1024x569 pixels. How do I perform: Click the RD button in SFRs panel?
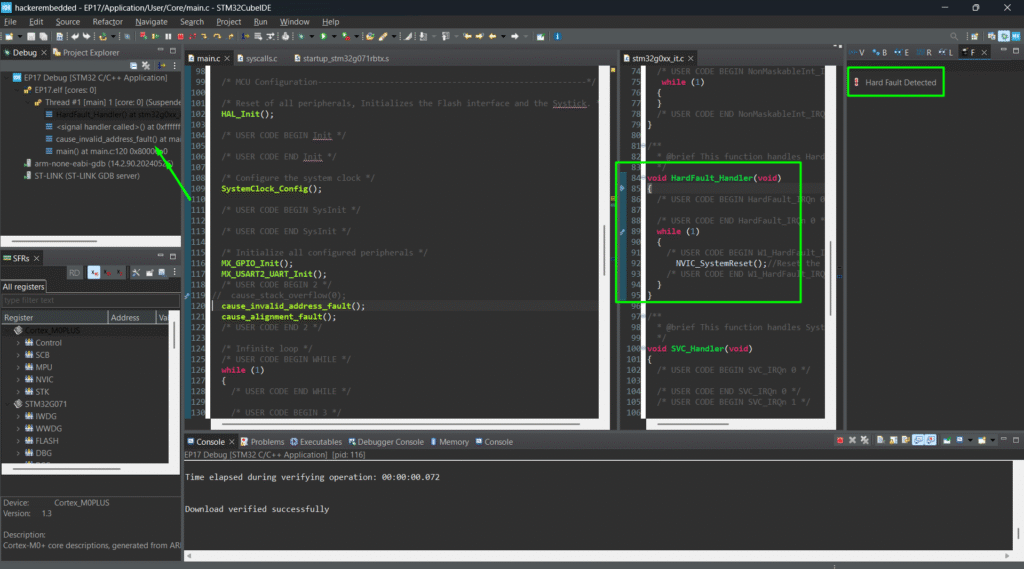[75, 272]
